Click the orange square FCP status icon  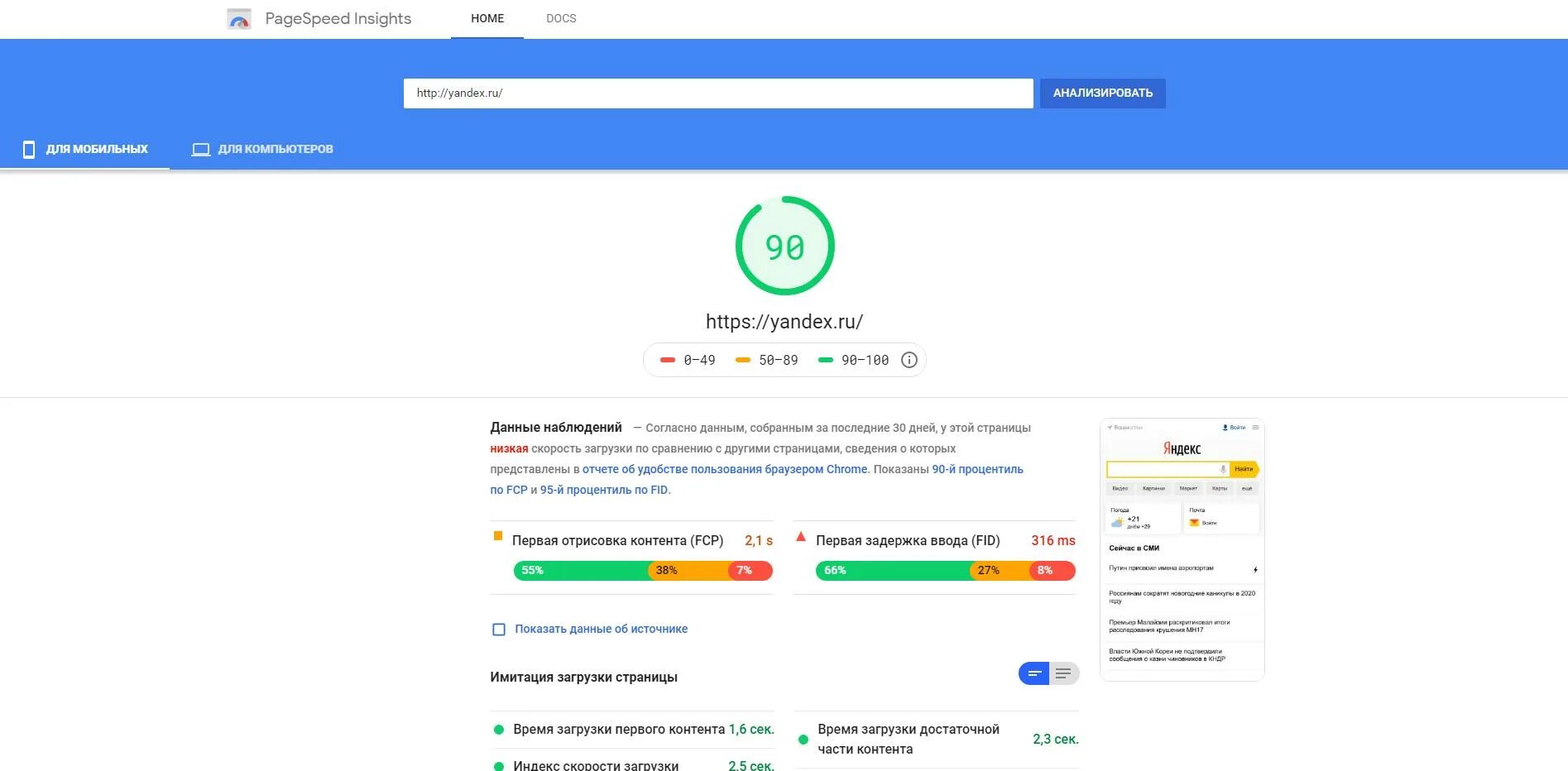[x=498, y=536]
